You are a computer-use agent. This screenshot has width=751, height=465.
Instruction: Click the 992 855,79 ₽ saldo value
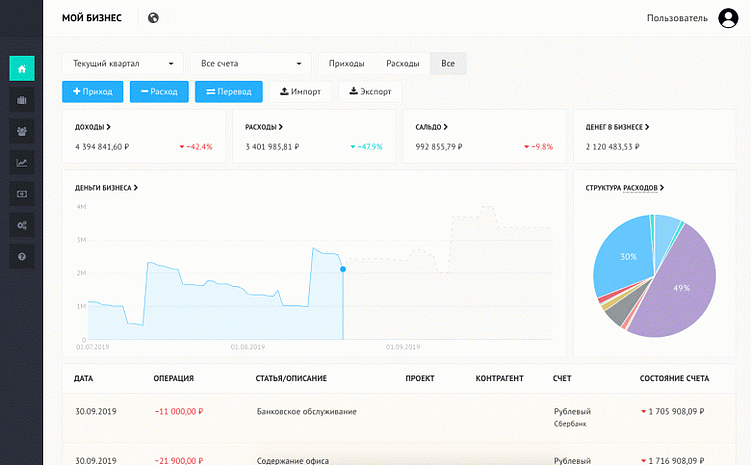(x=439, y=147)
